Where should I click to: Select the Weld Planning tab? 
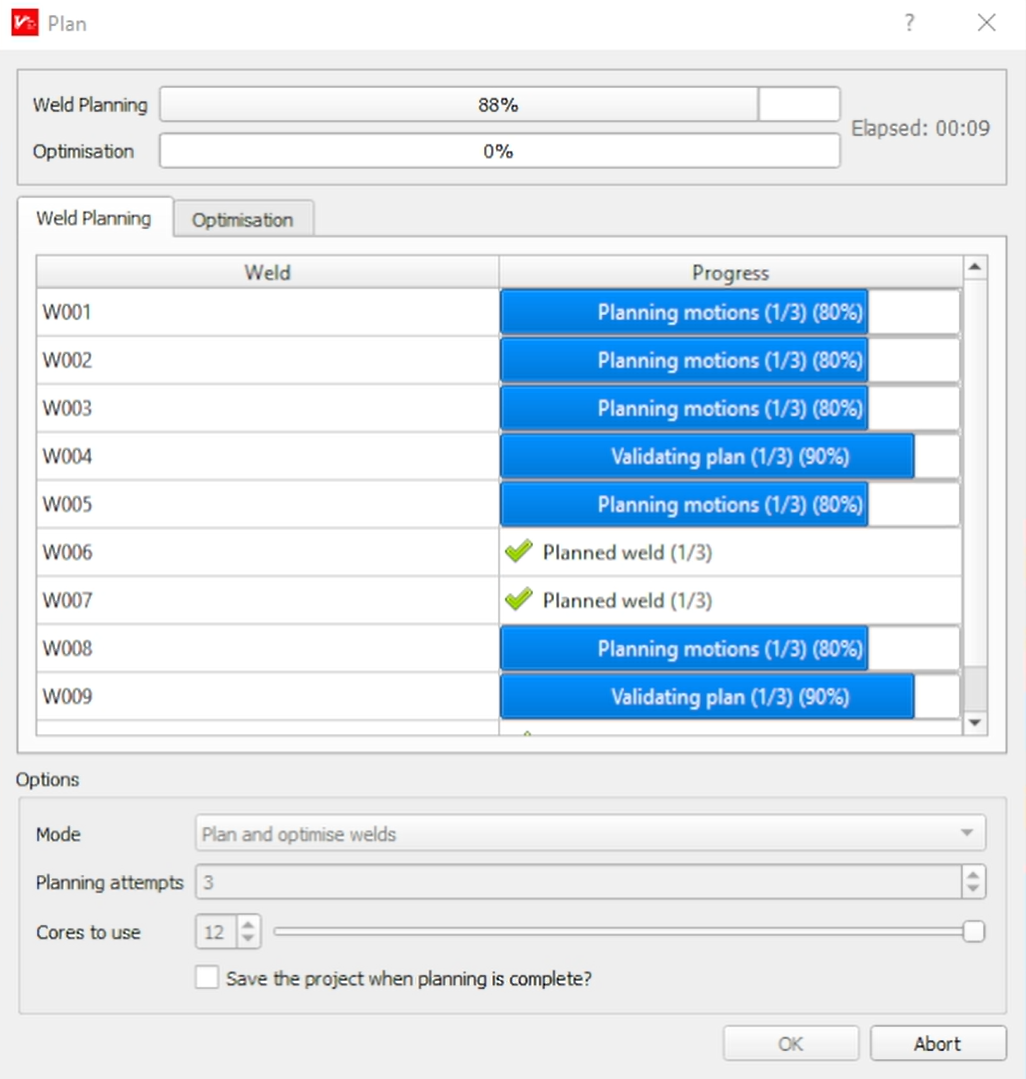point(94,218)
